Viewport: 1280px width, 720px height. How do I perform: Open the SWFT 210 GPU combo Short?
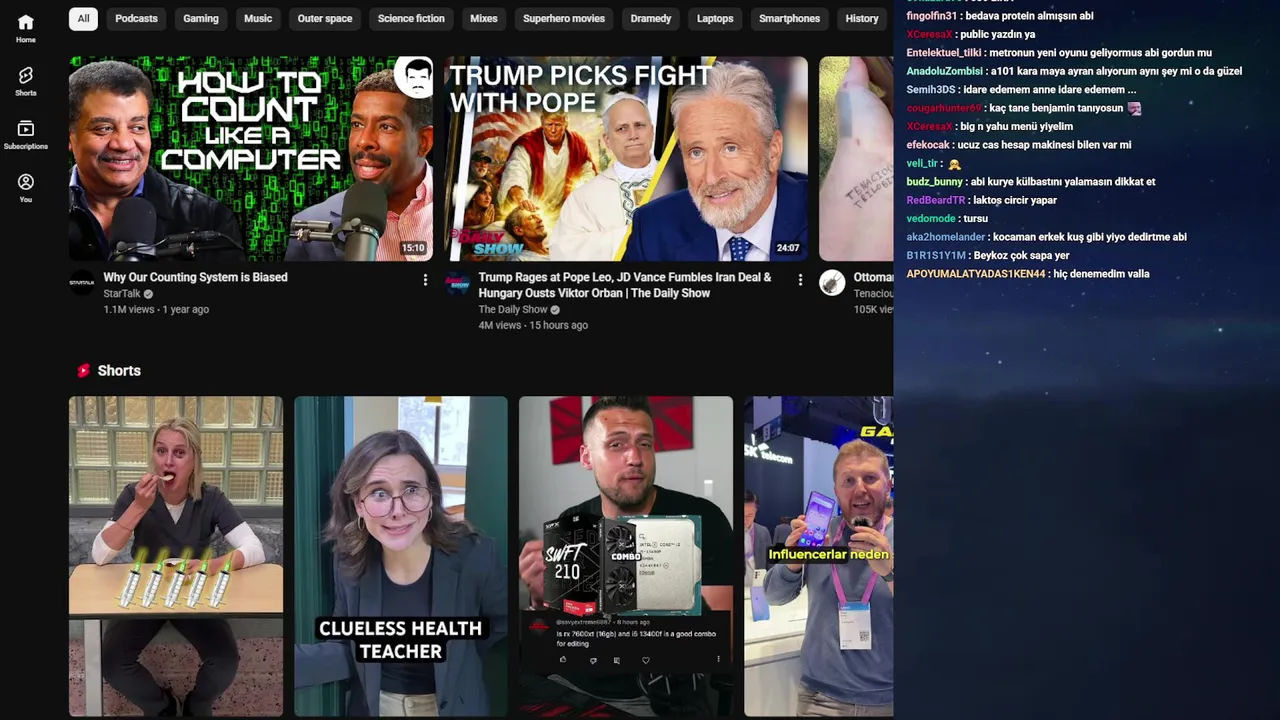[626, 556]
